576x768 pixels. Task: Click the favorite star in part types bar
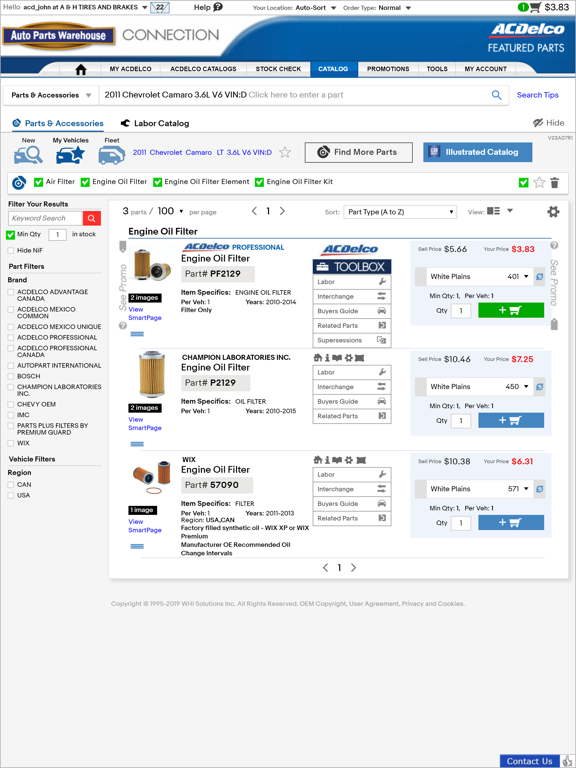(539, 183)
